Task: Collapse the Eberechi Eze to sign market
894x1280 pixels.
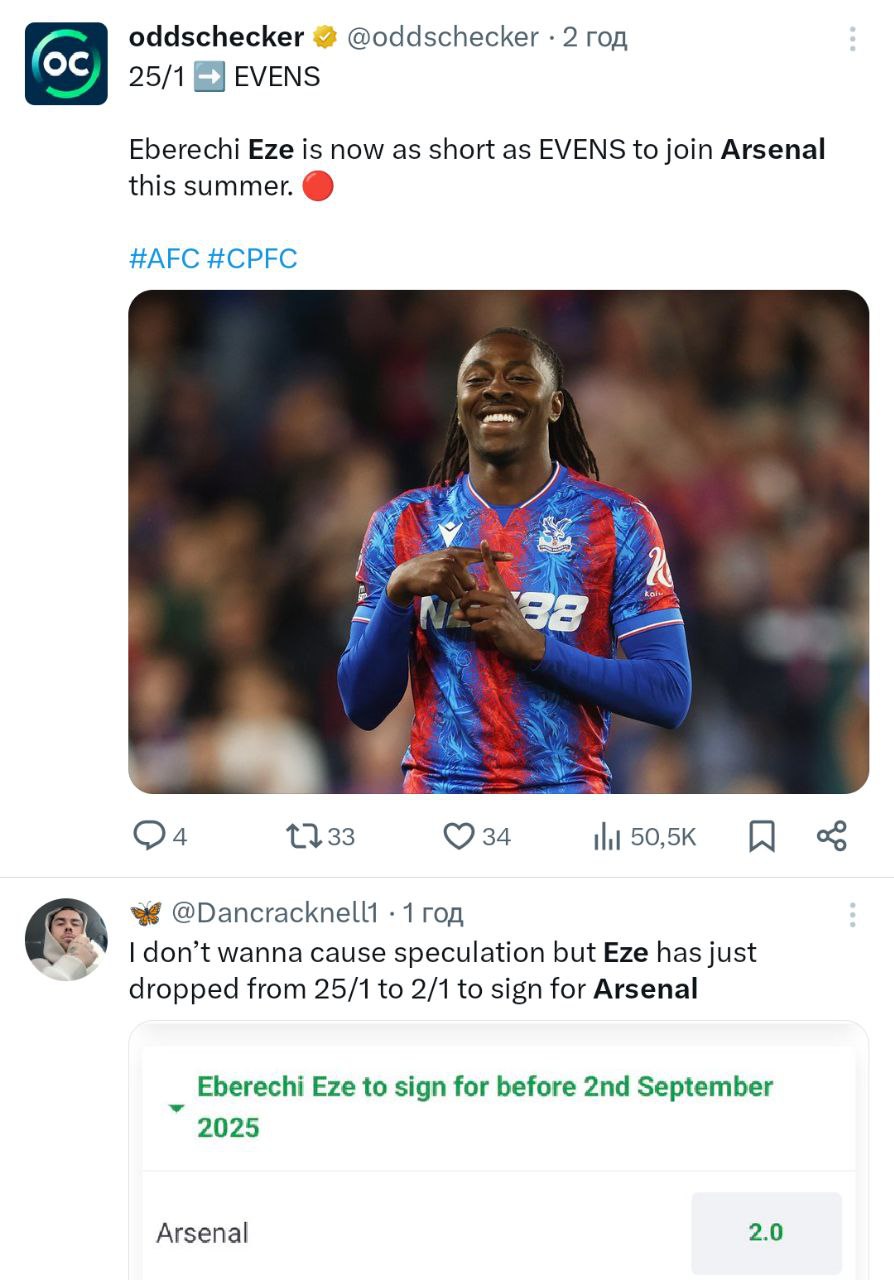Action: click(176, 1108)
